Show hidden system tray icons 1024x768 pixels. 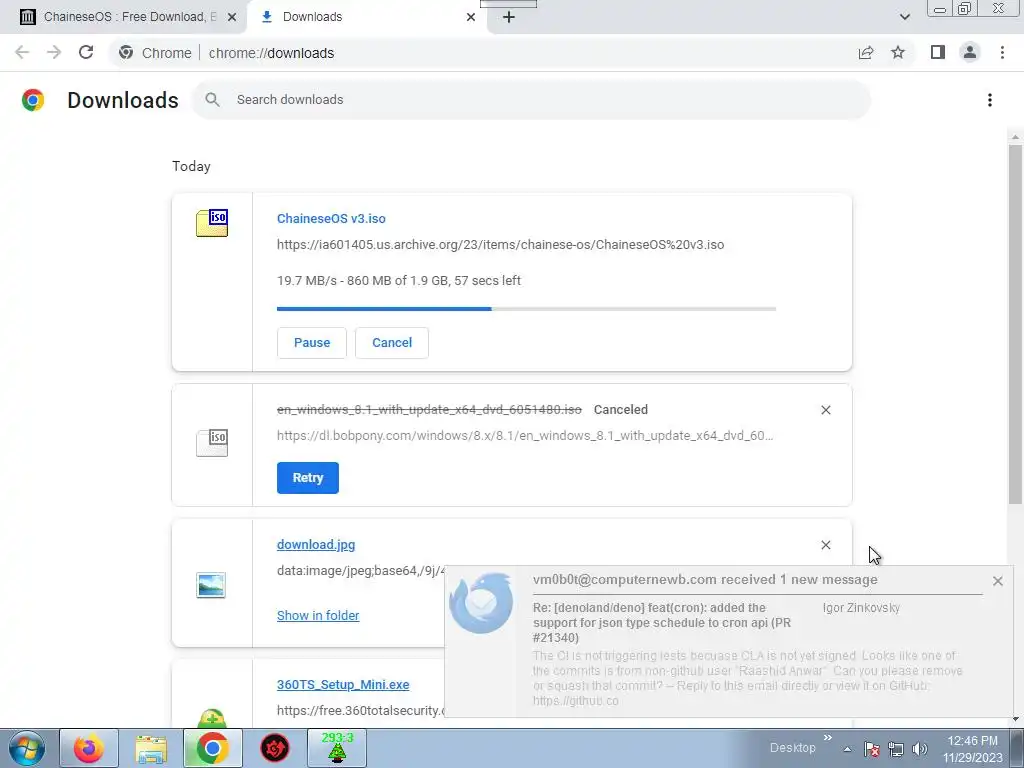point(847,749)
